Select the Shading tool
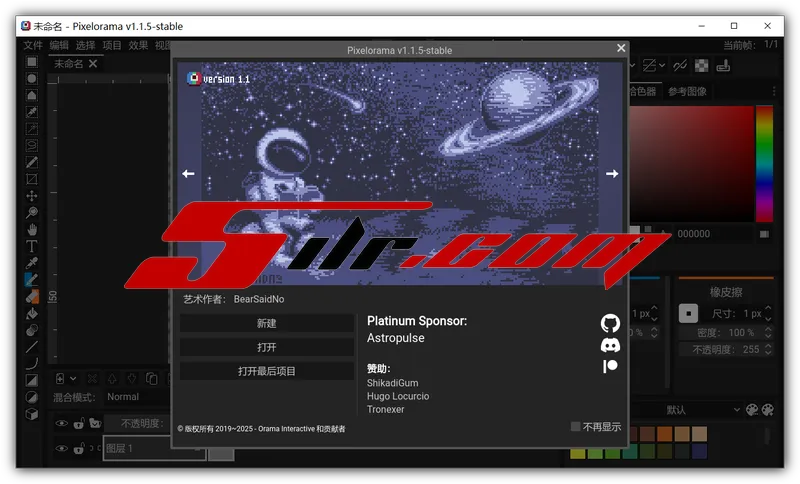The image size is (800, 484). pos(32,330)
